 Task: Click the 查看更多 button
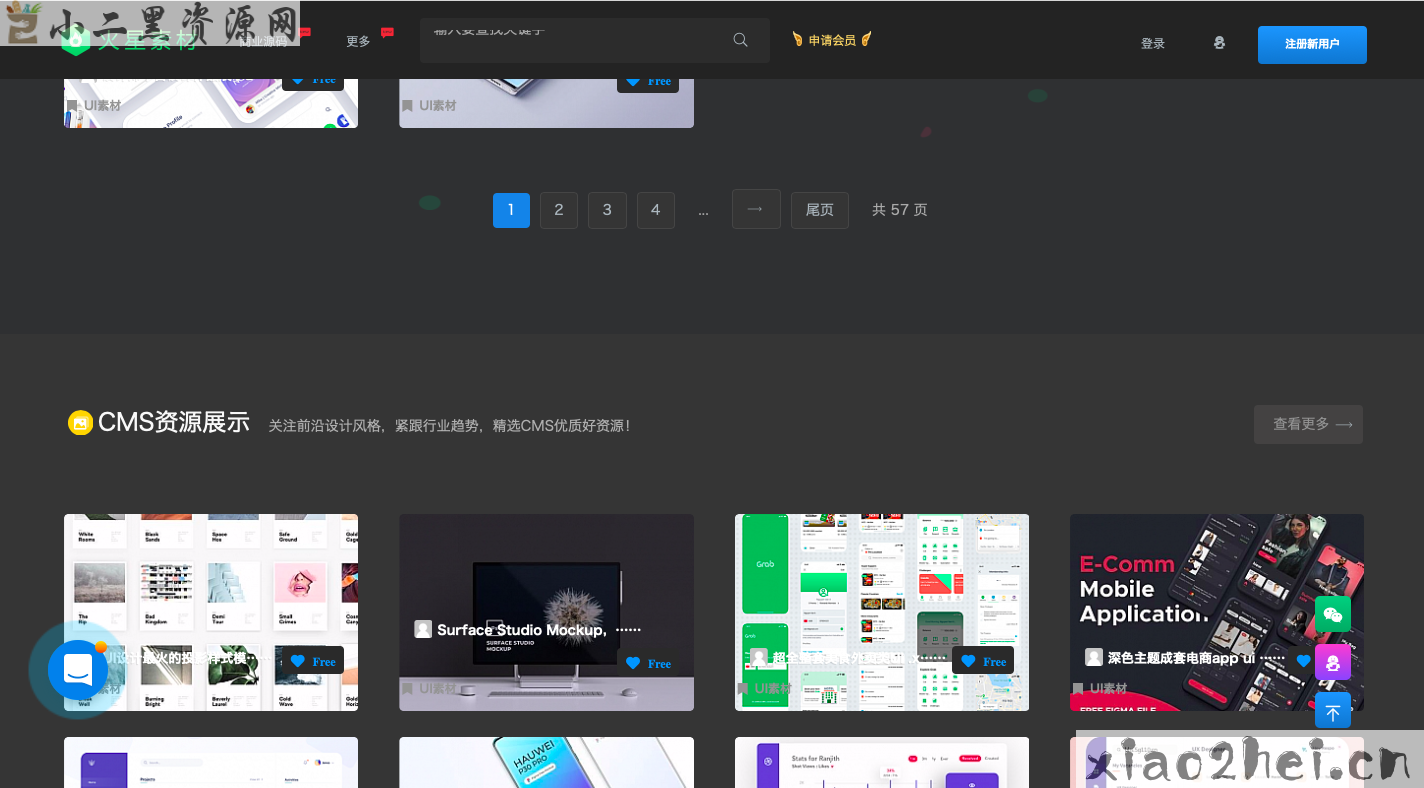[1308, 424]
